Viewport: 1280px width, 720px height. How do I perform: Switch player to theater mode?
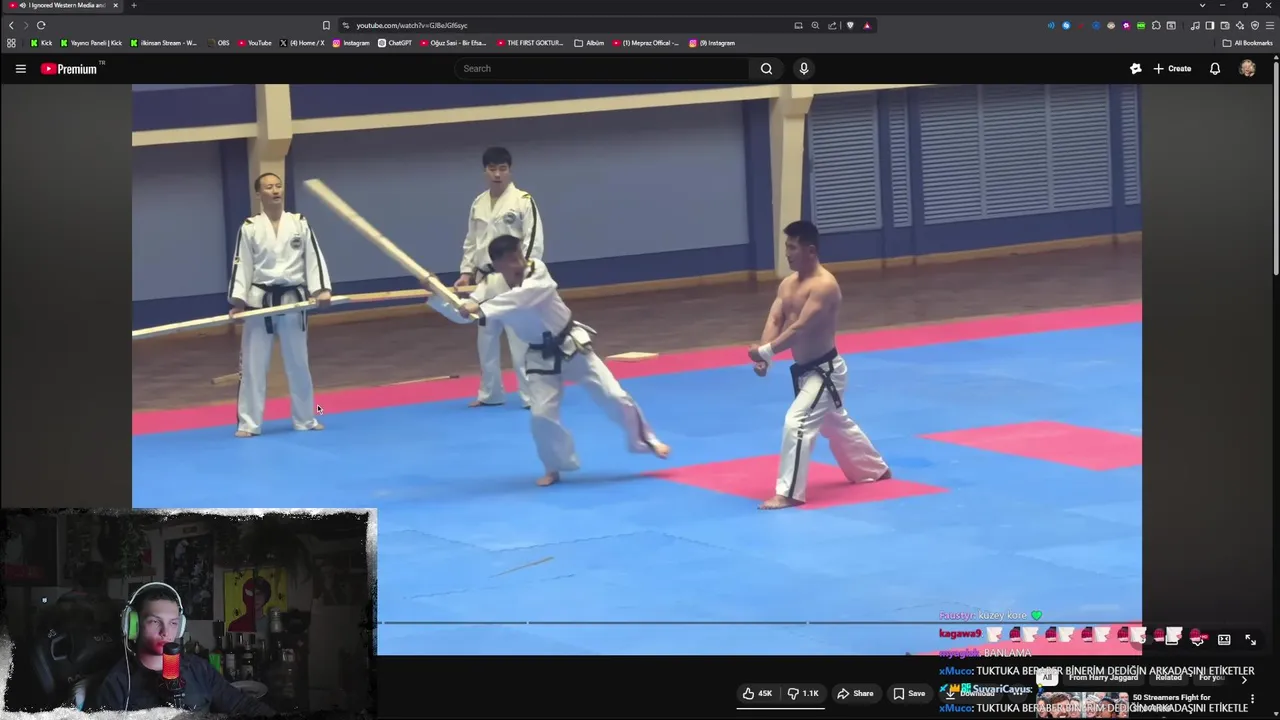(x=1224, y=639)
